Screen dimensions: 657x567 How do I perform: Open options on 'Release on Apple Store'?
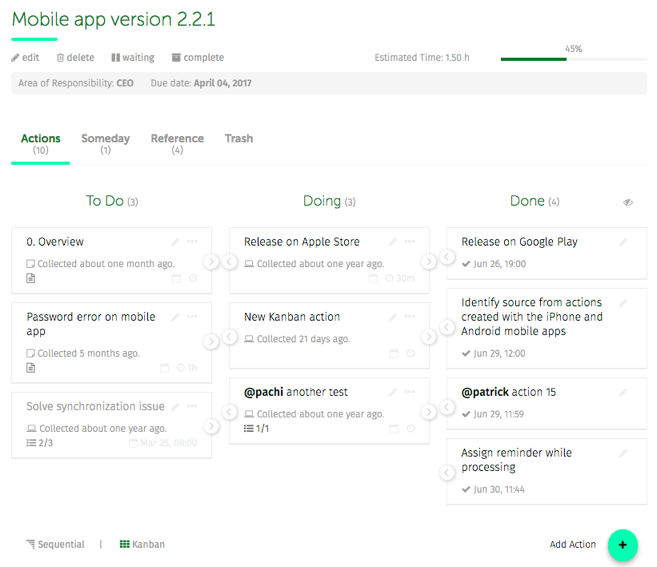click(409, 241)
